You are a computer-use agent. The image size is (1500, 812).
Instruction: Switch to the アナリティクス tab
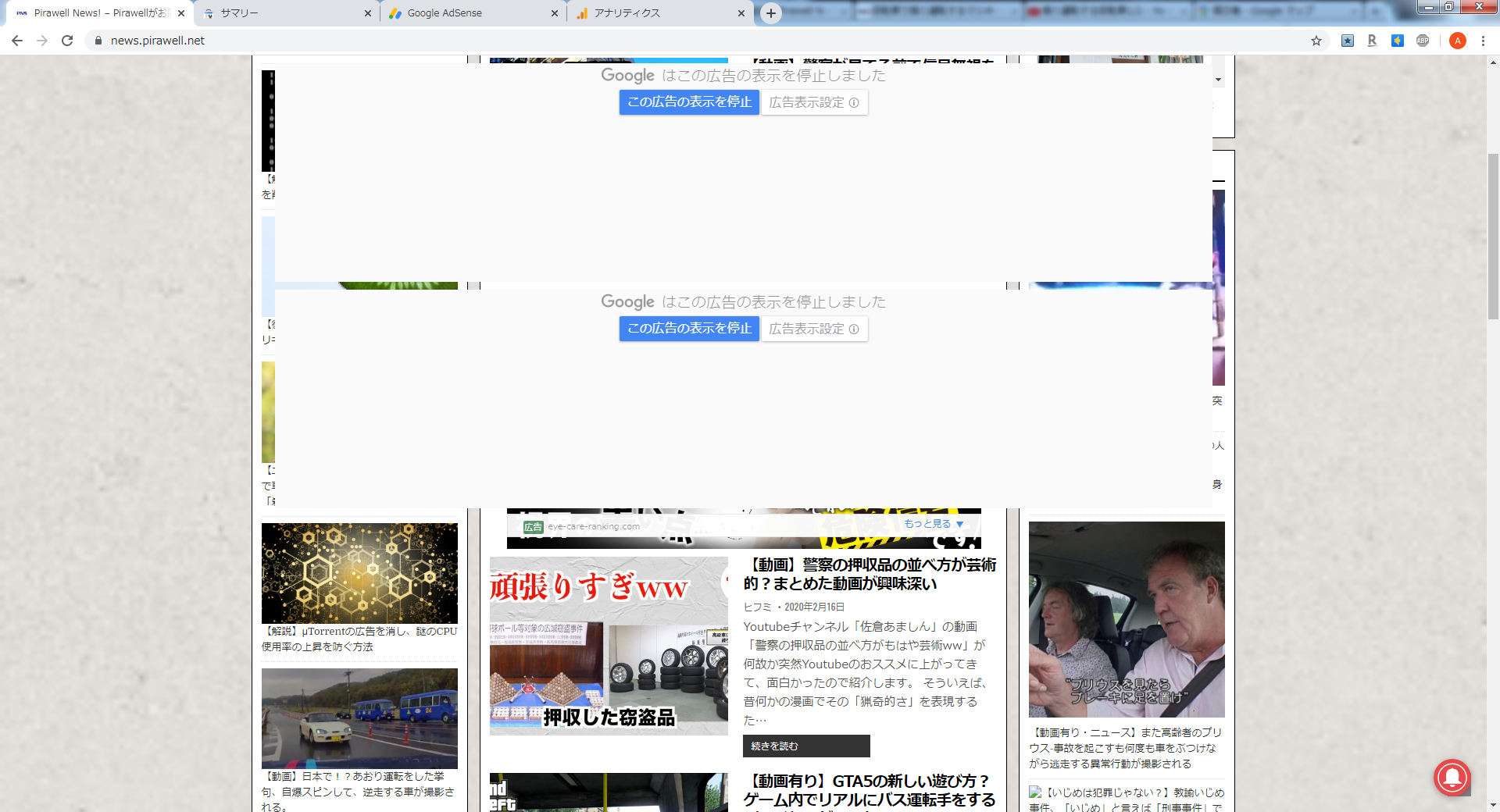(x=661, y=13)
